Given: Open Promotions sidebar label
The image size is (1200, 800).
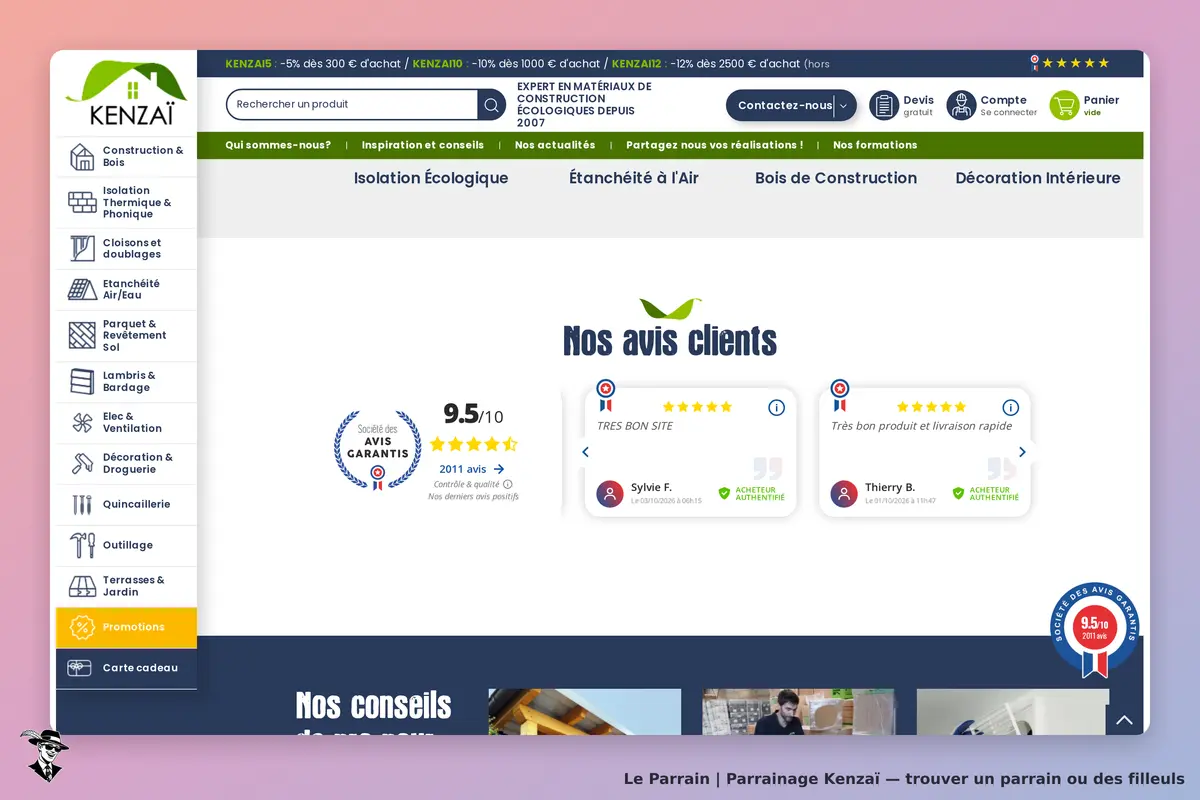Looking at the screenshot, I should [x=133, y=627].
